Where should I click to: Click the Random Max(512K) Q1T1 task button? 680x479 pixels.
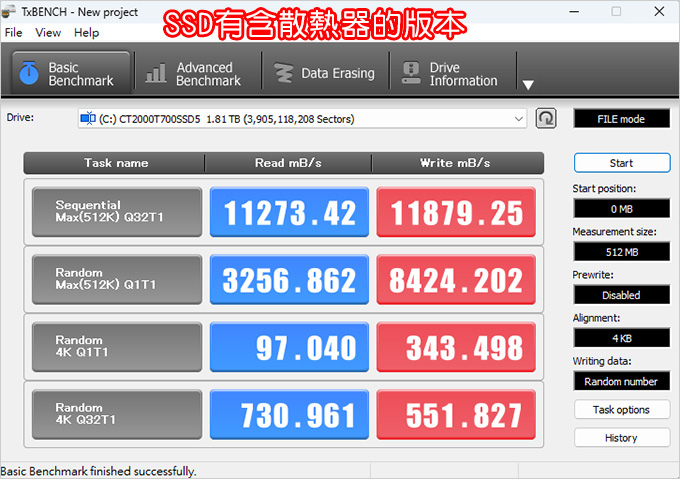[x=117, y=280]
